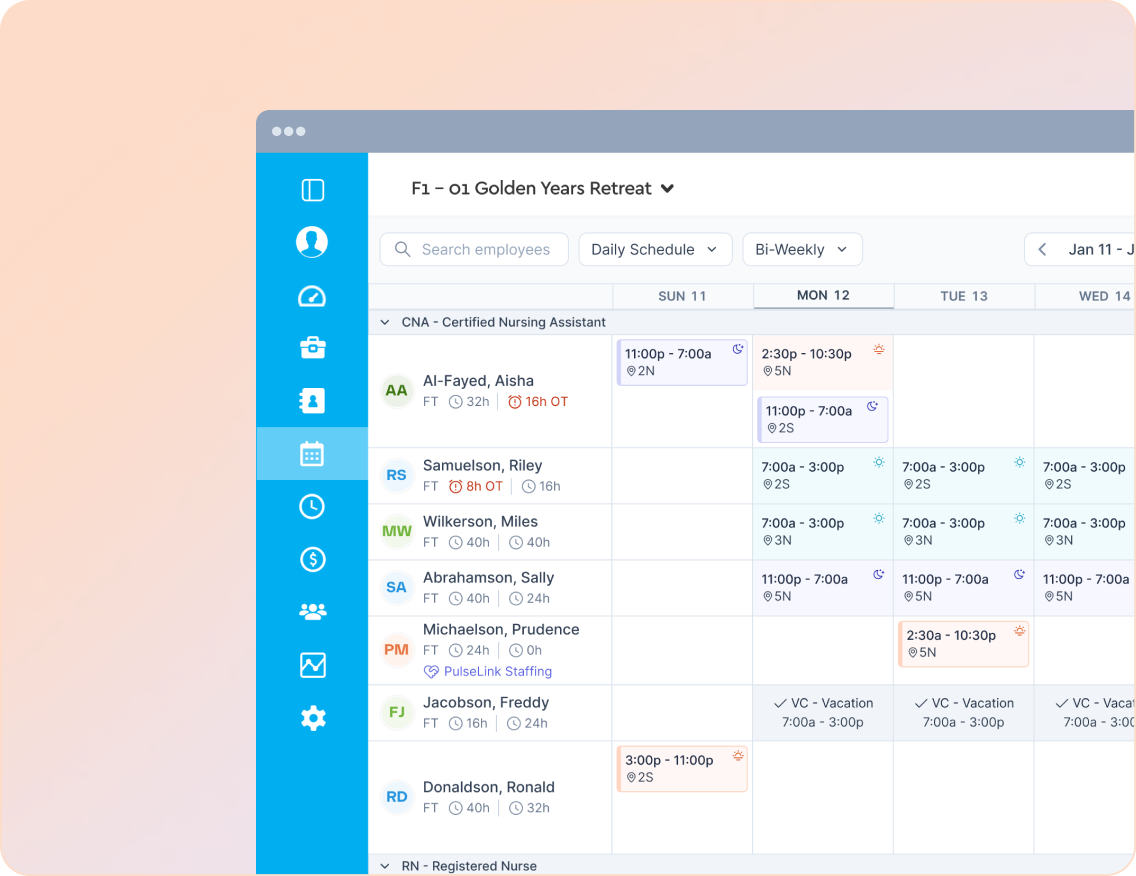Open the team group icon
Screen dimensions: 1136x876
[312, 612]
